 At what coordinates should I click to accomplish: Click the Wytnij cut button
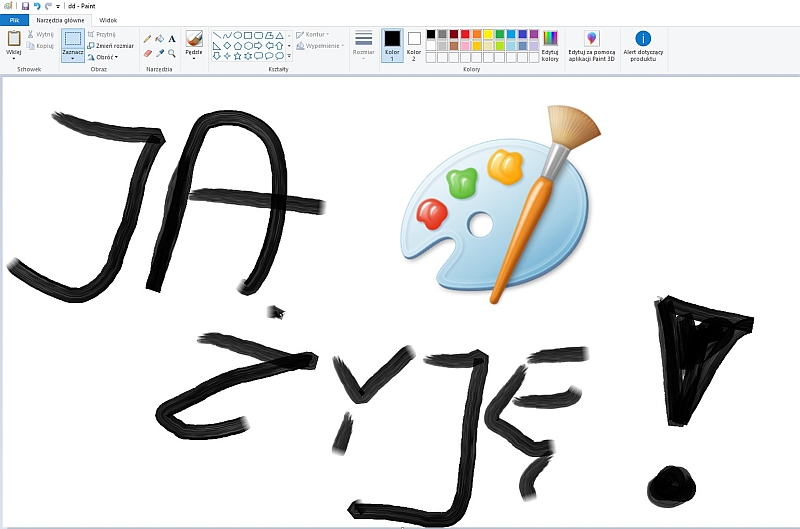[40, 34]
